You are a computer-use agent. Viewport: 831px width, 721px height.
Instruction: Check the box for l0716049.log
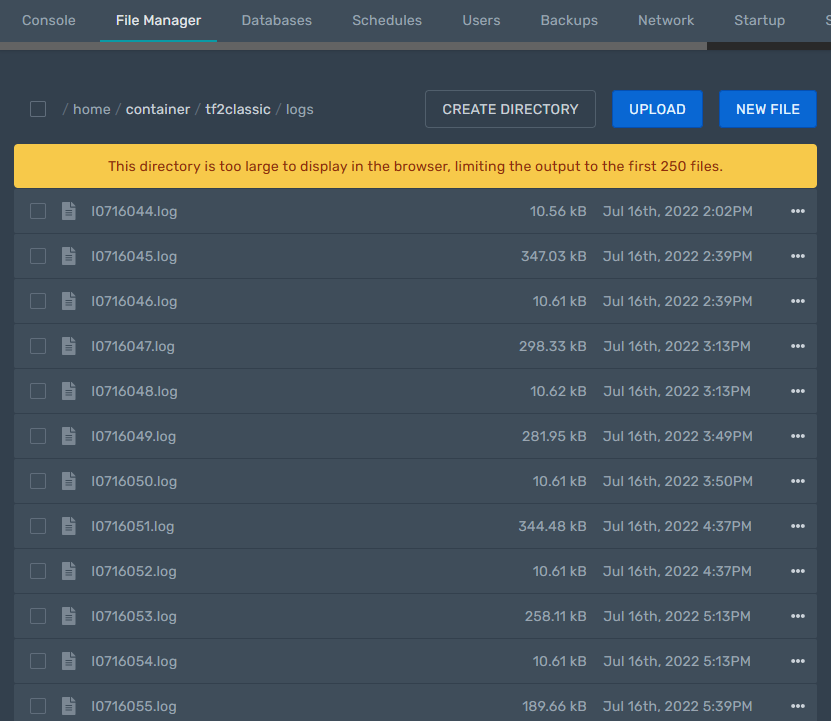click(x=38, y=436)
